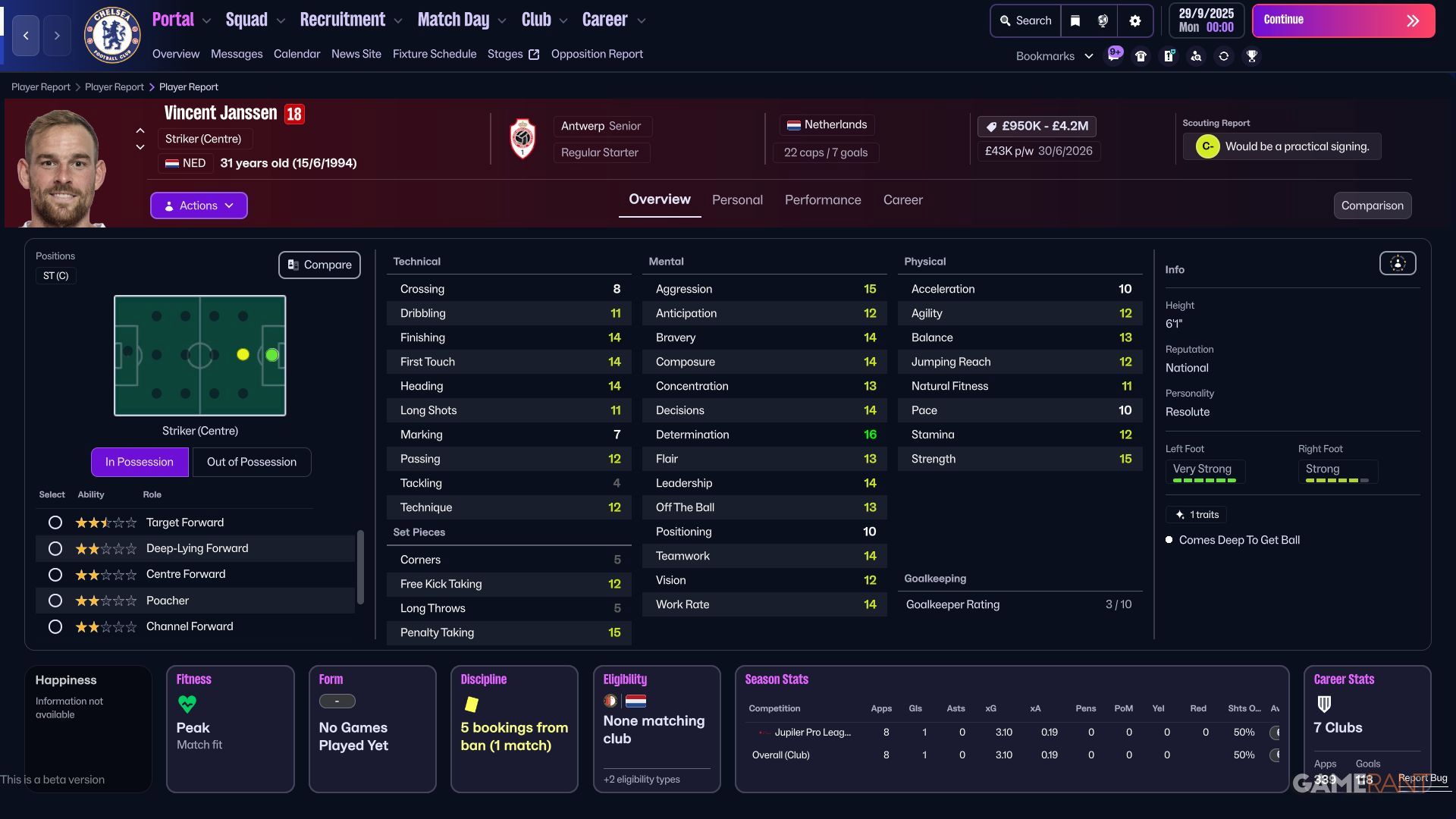The height and width of the screenshot is (819, 1456).
Task: Open the Match Day menu chevron
Action: click(501, 20)
